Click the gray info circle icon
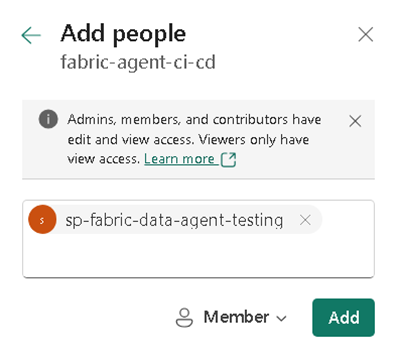Screen dimensions: 396x361 pyautogui.click(x=48, y=119)
